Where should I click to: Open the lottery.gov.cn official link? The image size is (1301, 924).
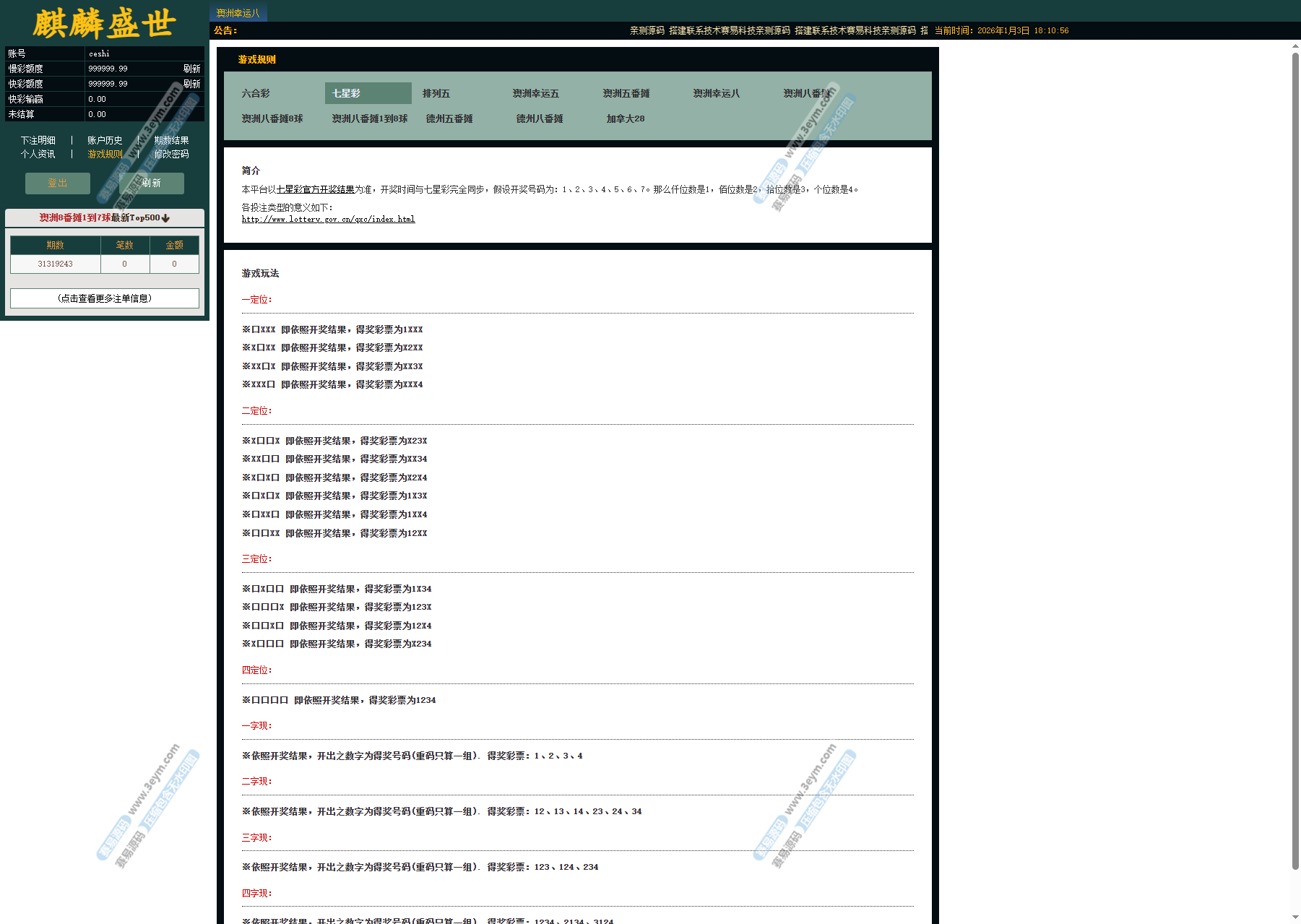pos(328,219)
